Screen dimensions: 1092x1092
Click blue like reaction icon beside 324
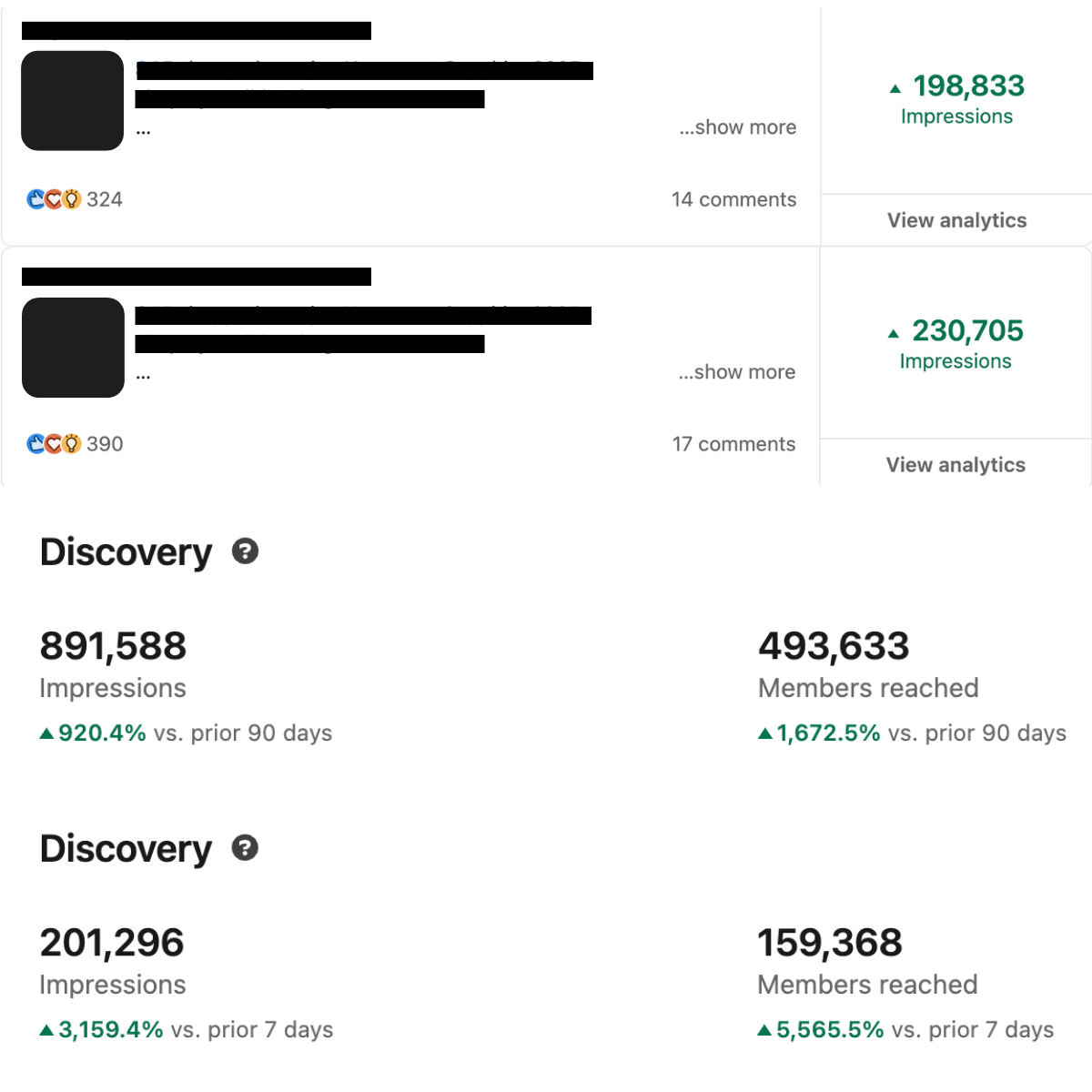click(35, 199)
